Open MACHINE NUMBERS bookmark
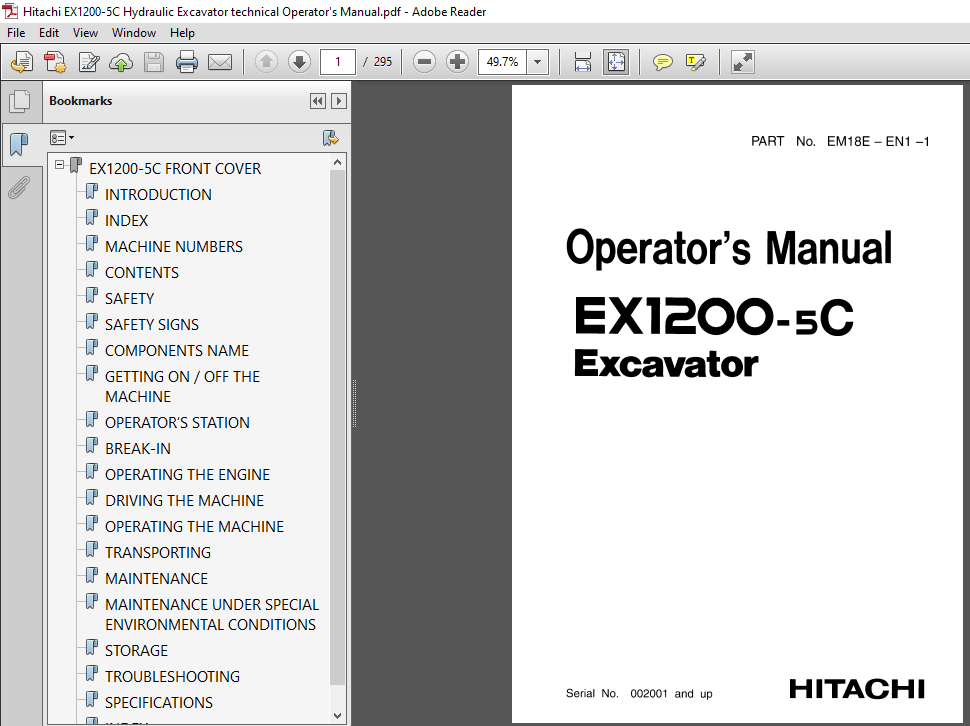This screenshot has height=726, width=970. tap(174, 247)
